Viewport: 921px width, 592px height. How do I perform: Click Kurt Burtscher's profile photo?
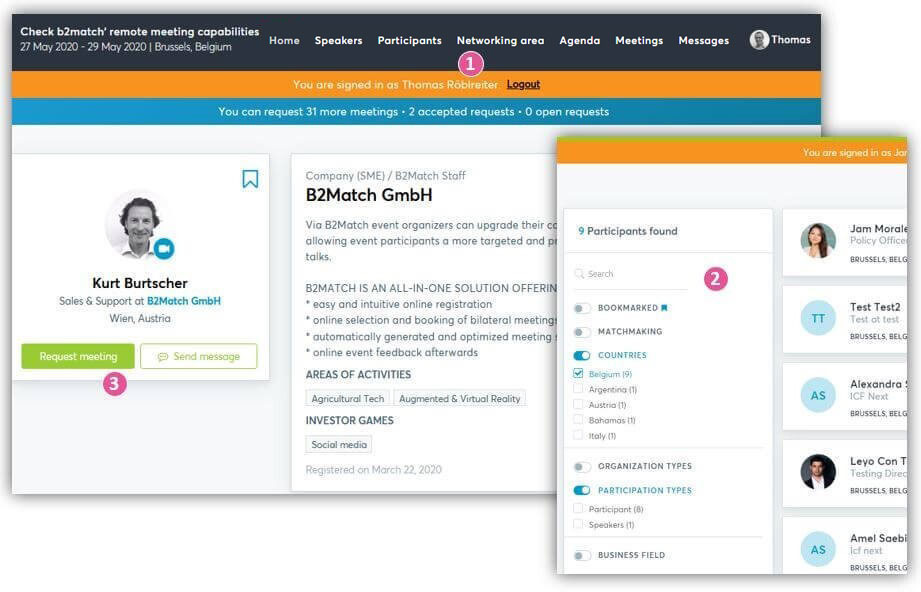pyautogui.click(x=139, y=224)
